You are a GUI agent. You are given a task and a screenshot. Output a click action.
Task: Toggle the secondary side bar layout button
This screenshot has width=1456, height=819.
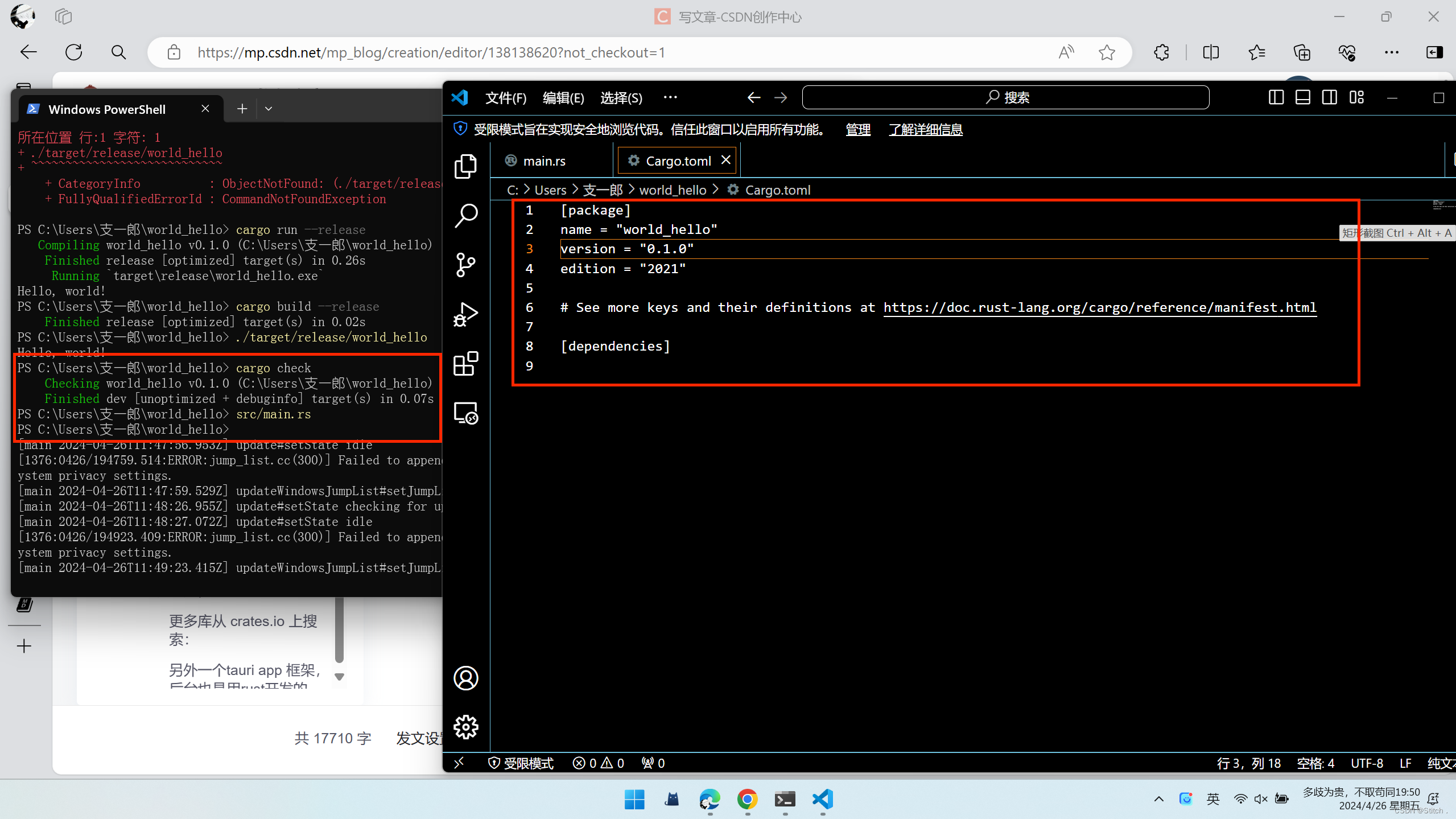point(1329,97)
